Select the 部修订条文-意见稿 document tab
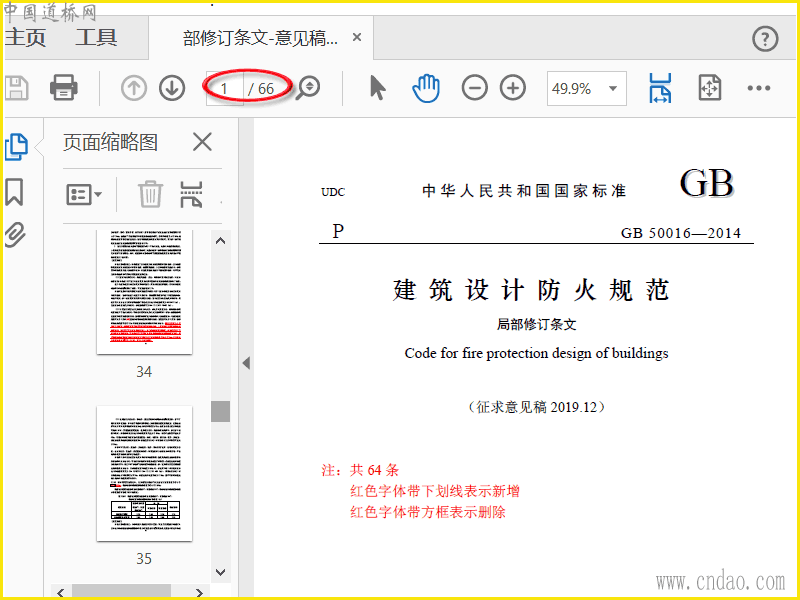 click(261, 38)
